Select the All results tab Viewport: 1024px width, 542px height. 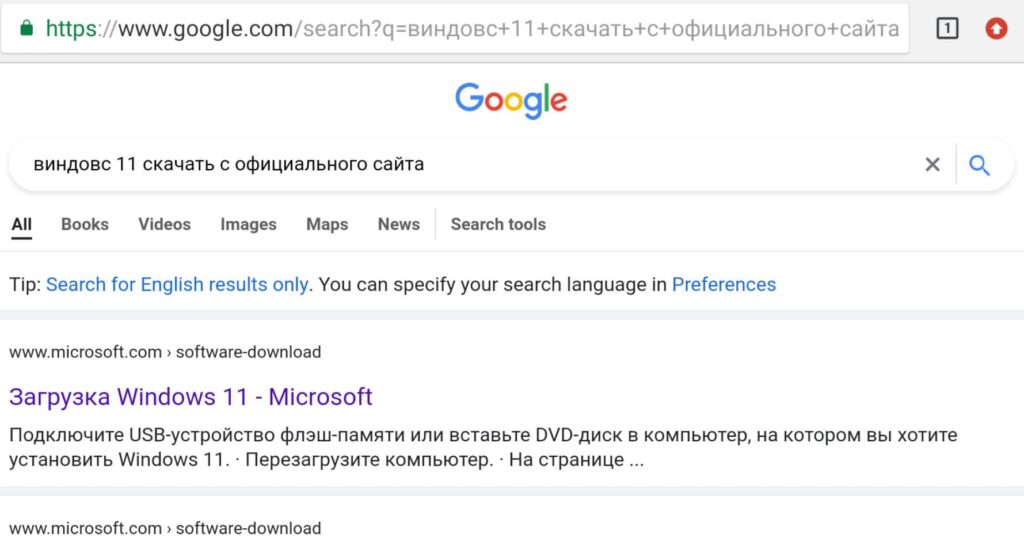22,224
